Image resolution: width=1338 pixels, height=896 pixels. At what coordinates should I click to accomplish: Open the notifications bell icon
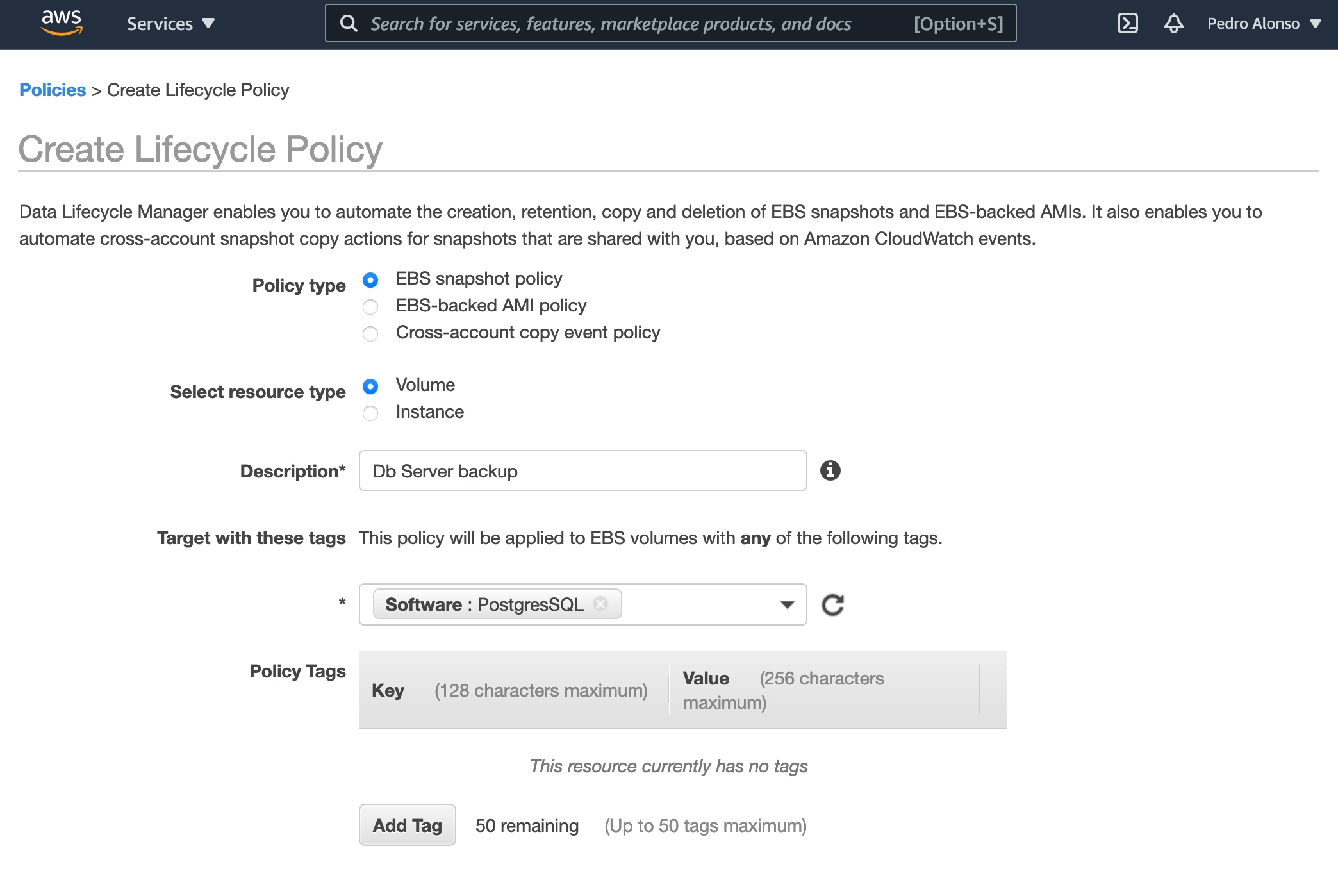(1173, 24)
